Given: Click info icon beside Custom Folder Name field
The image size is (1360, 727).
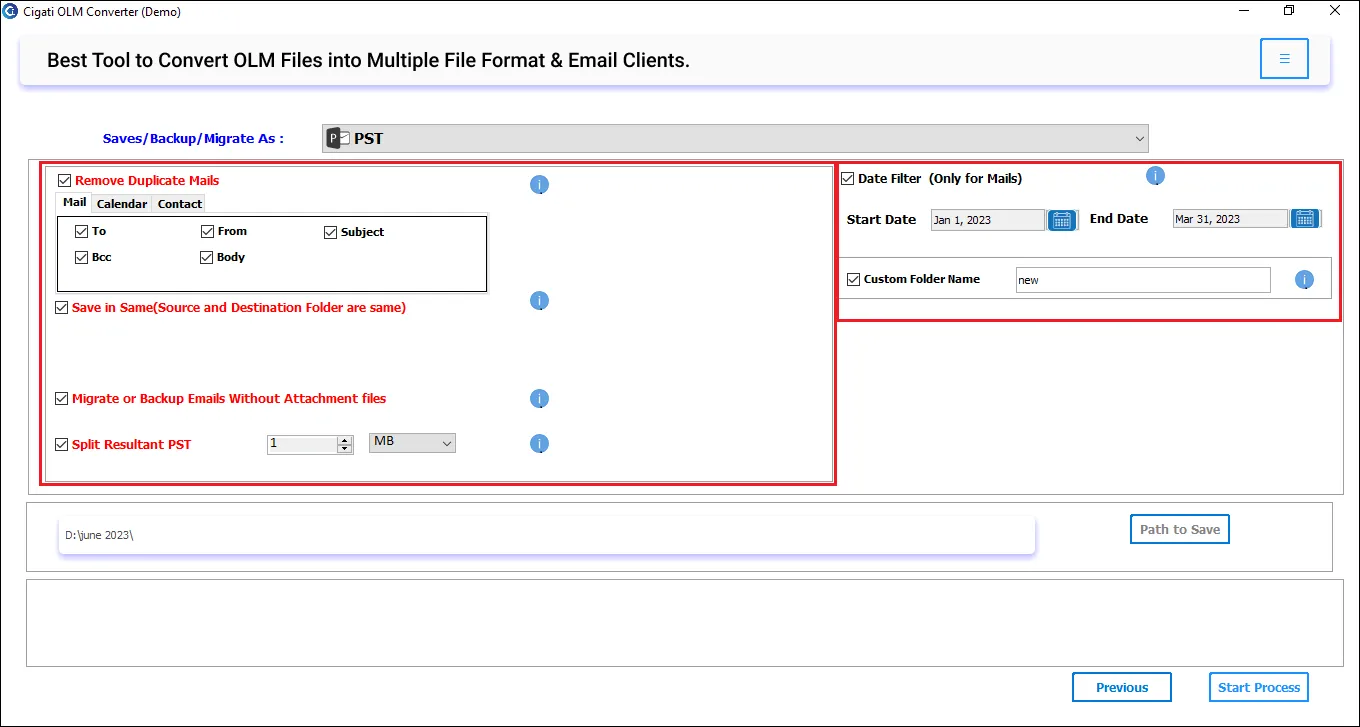Looking at the screenshot, I should [x=1304, y=280].
